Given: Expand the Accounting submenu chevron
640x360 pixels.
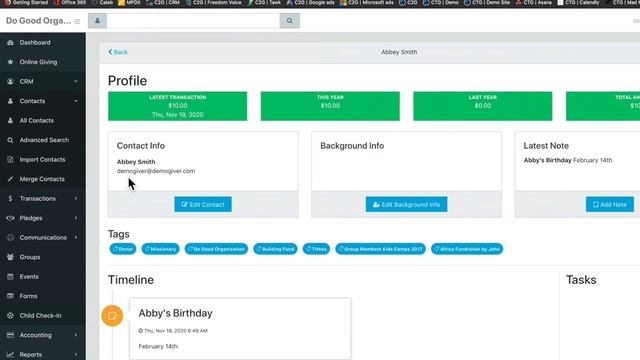Looking at the screenshot, I should click(76, 335).
